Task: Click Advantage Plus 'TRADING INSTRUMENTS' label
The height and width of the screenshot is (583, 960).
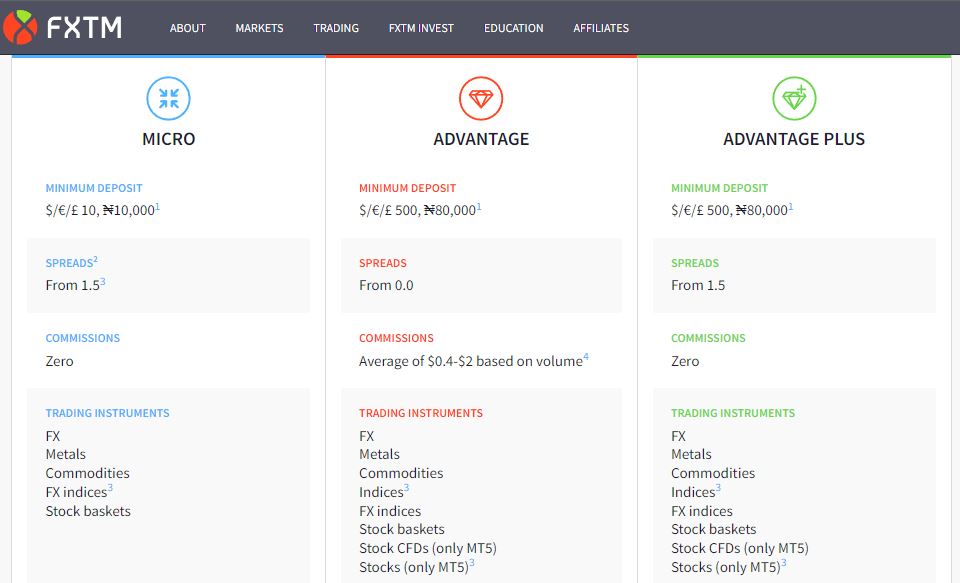Action: pyautogui.click(x=733, y=413)
